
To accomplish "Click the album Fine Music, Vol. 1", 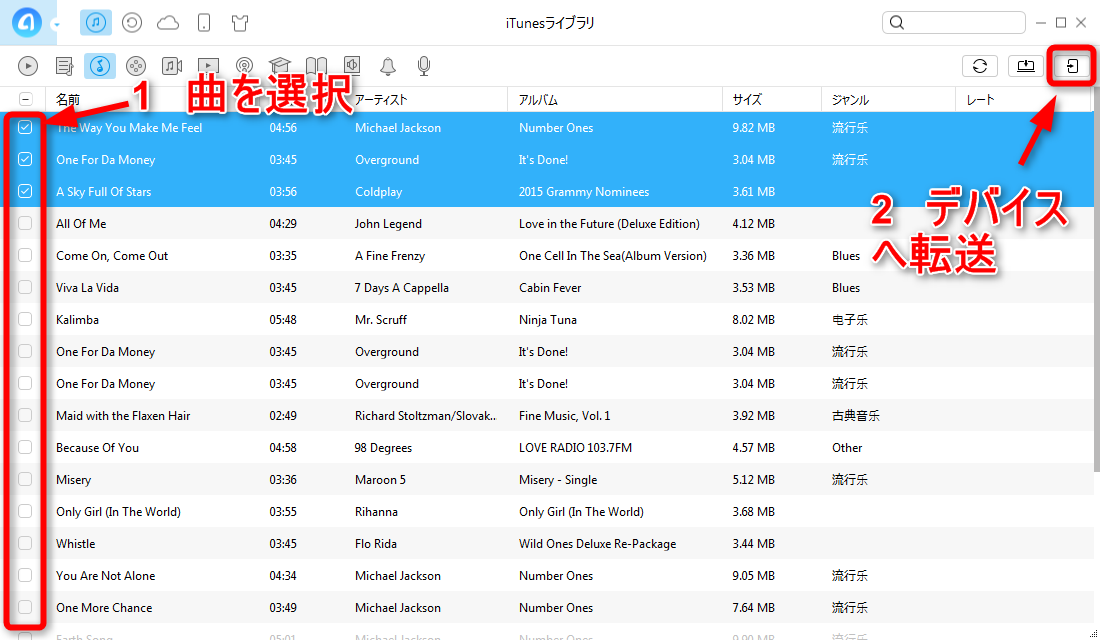I will click(x=565, y=416).
